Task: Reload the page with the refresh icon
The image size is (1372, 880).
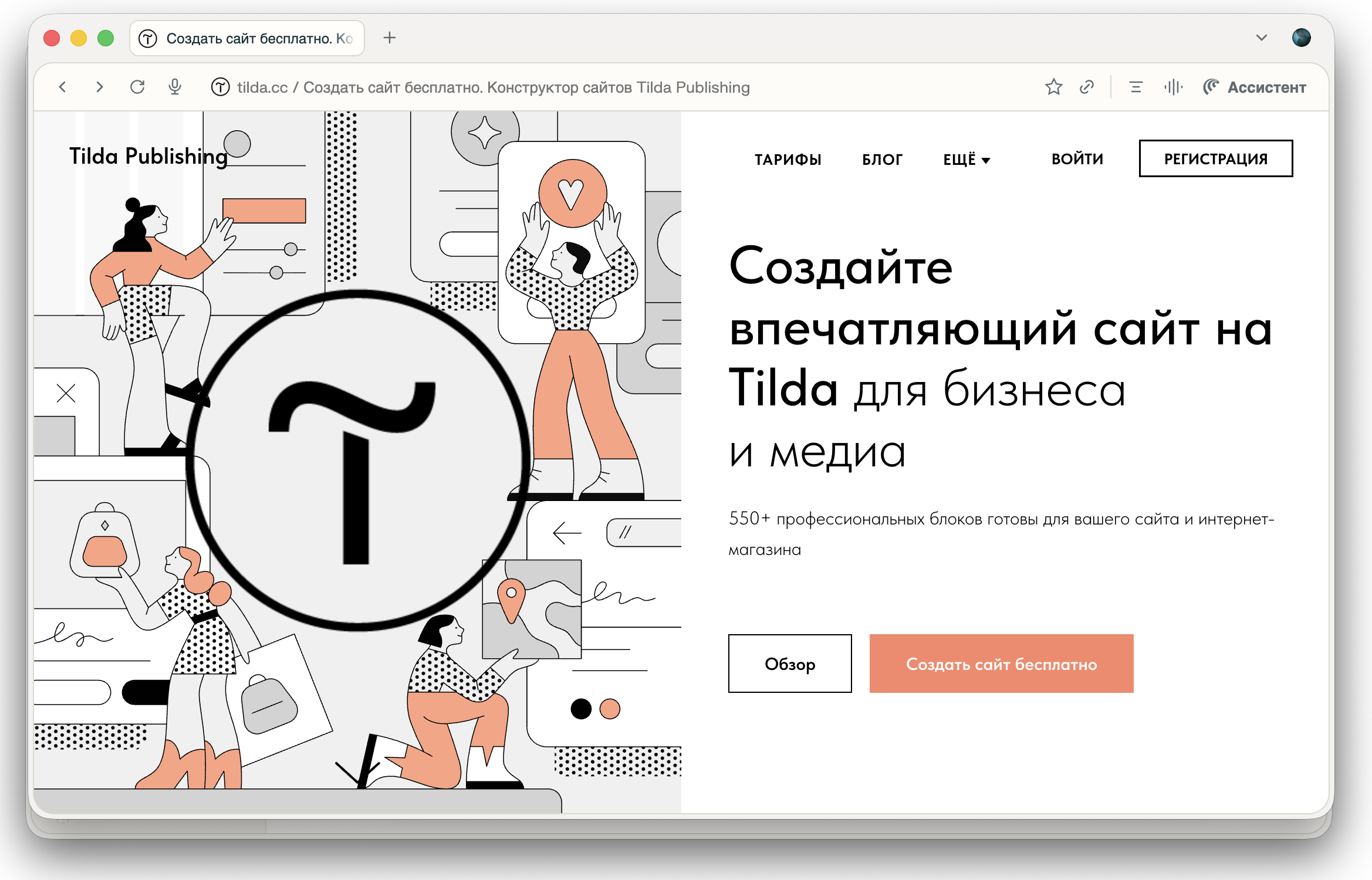Action: 137,87
